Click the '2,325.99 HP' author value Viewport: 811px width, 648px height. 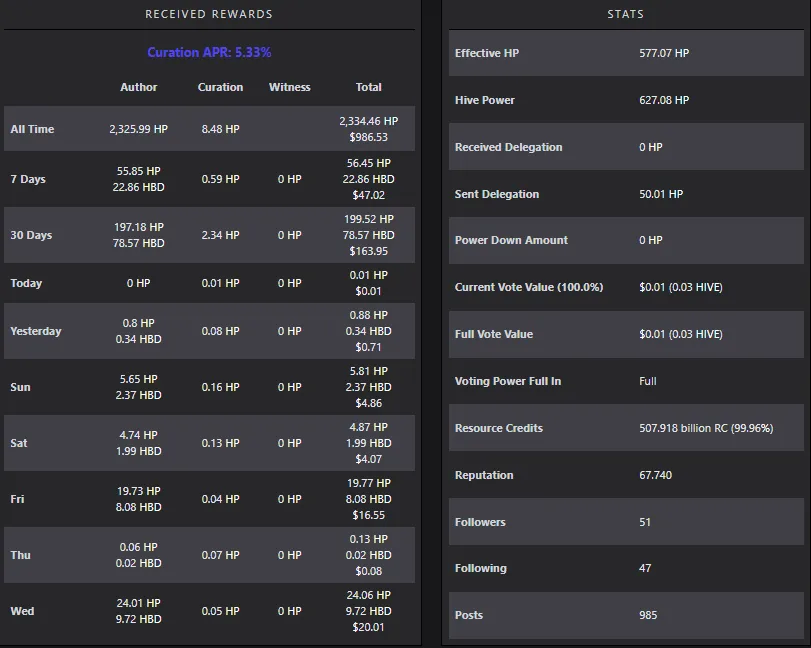(139, 129)
